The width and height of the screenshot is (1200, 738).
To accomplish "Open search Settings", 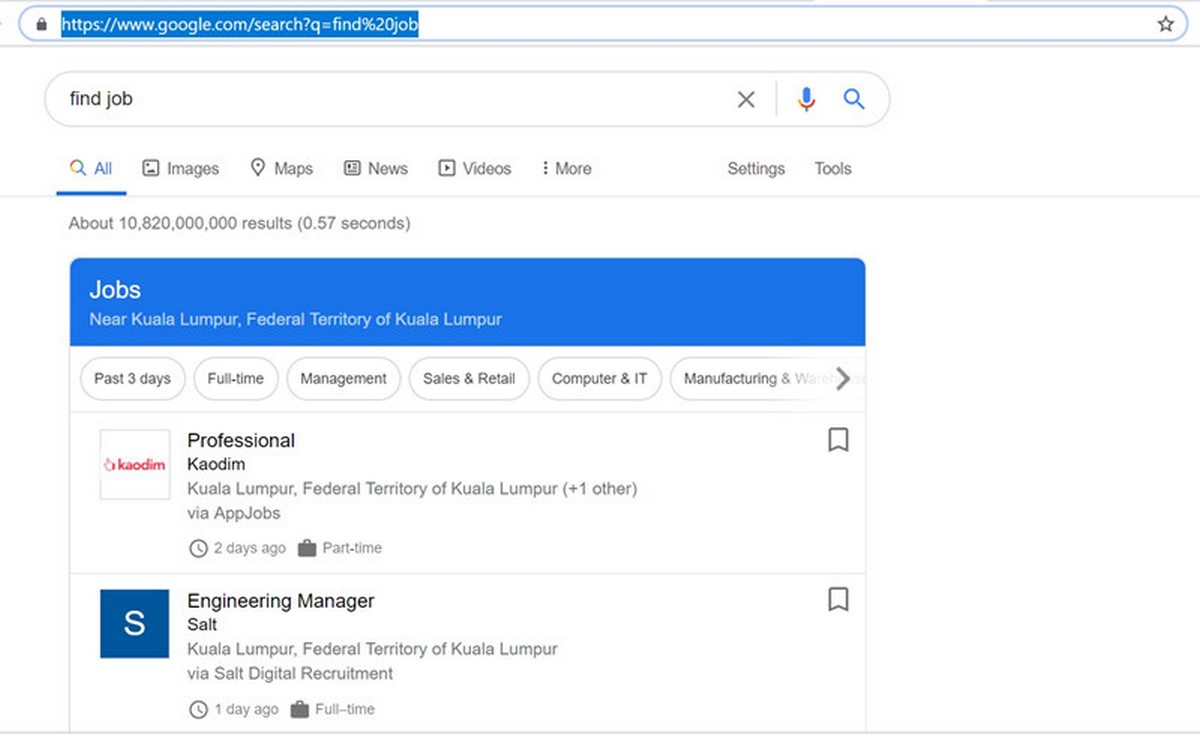I will click(x=756, y=169).
